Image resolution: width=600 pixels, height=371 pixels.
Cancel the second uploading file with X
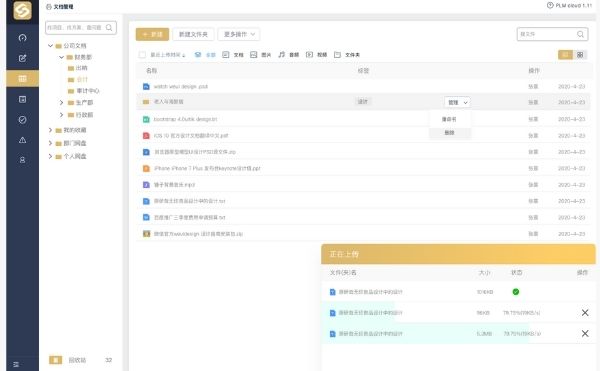pos(585,313)
